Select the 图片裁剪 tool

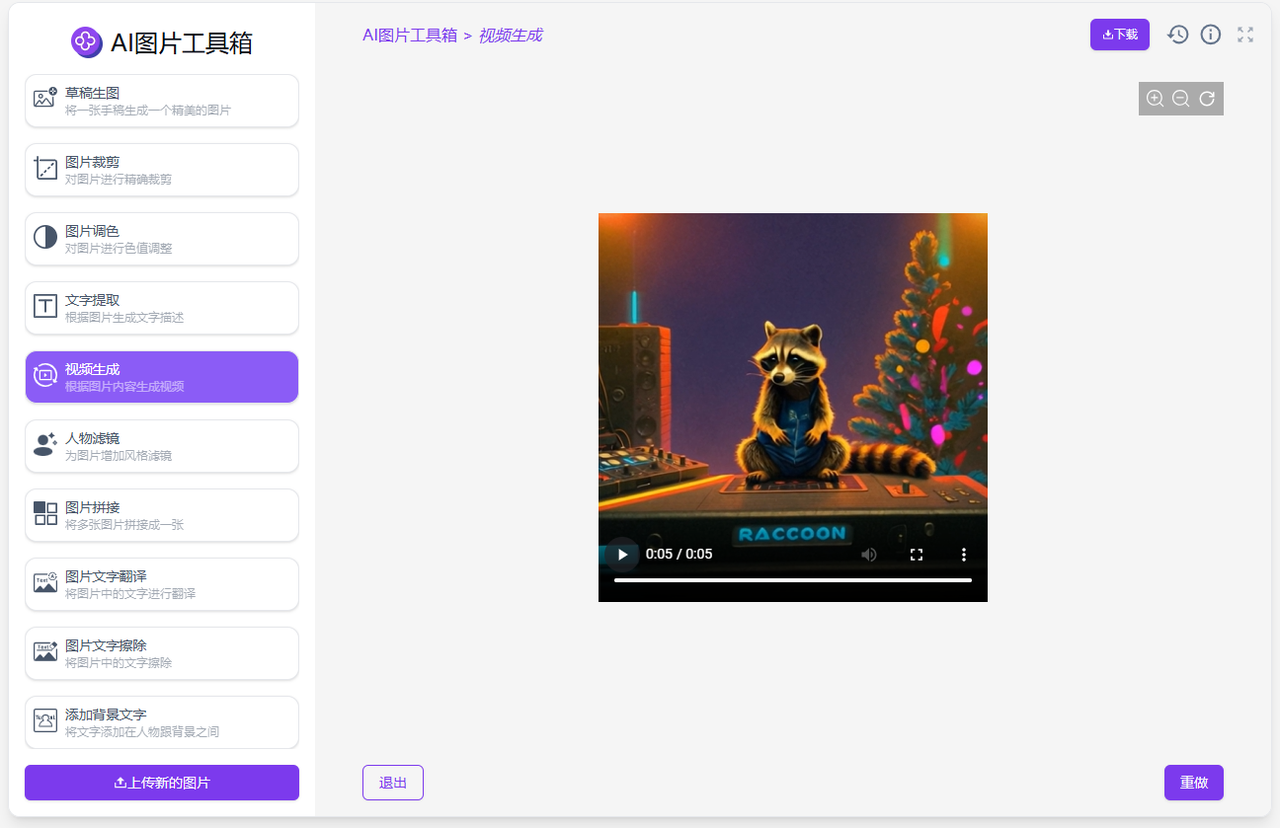click(162, 169)
